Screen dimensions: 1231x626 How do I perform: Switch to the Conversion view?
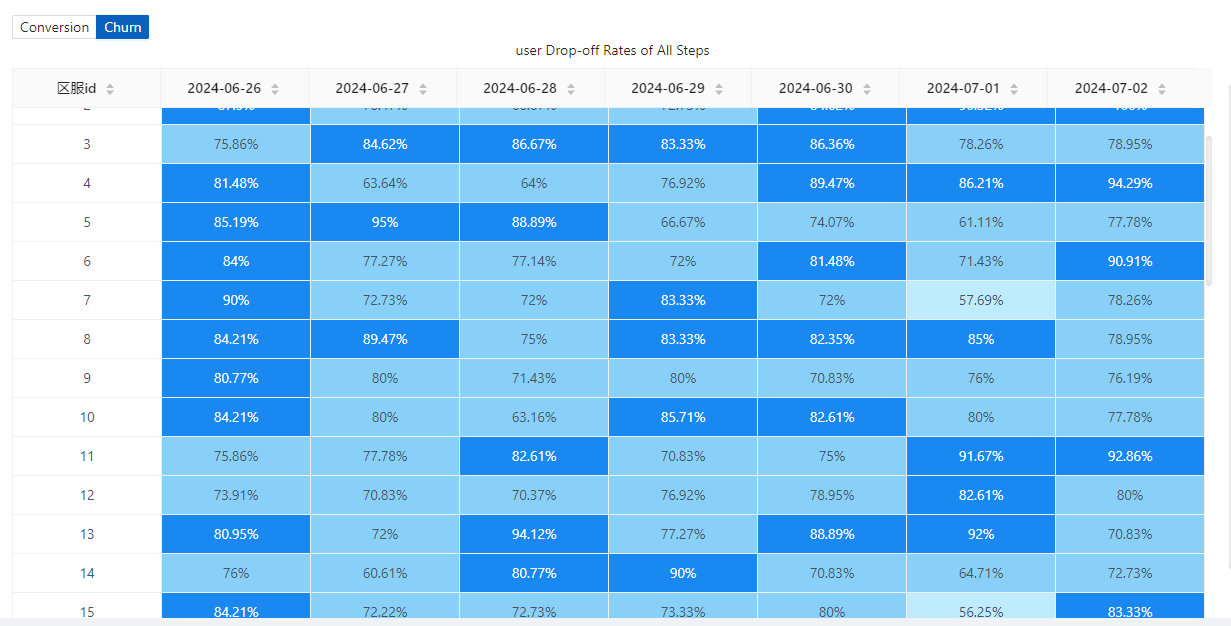[55, 27]
